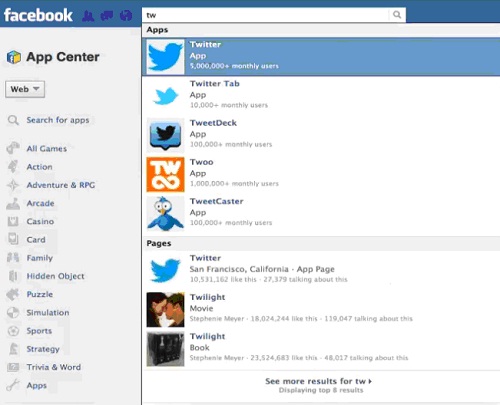Viewport: 500px width, 405px height.
Task: Choose the Twitter Tab app result
Action: (321, 96)
